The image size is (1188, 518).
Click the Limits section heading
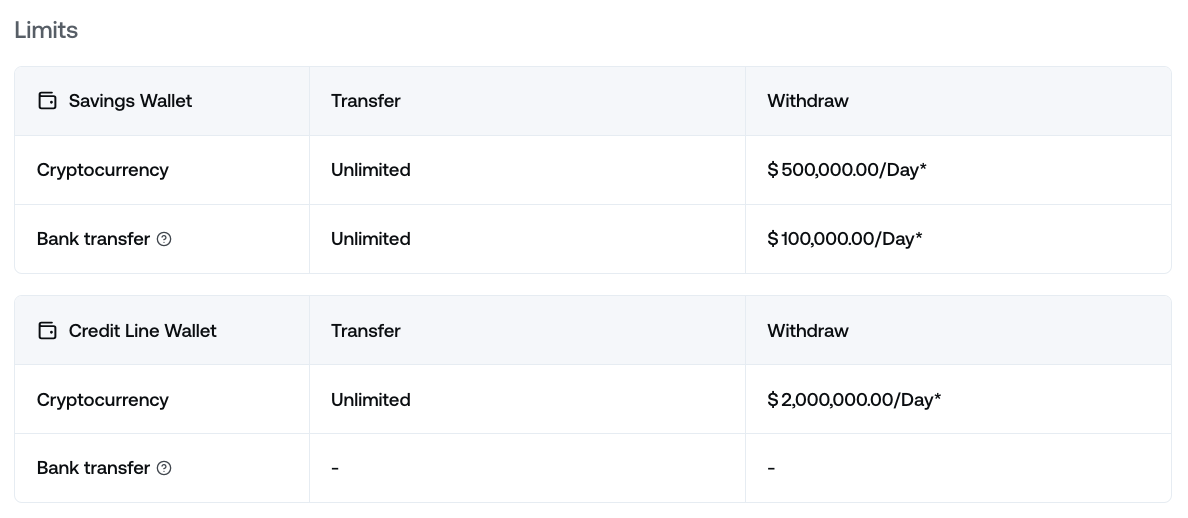pyautogui.click(x=46, y=30)
